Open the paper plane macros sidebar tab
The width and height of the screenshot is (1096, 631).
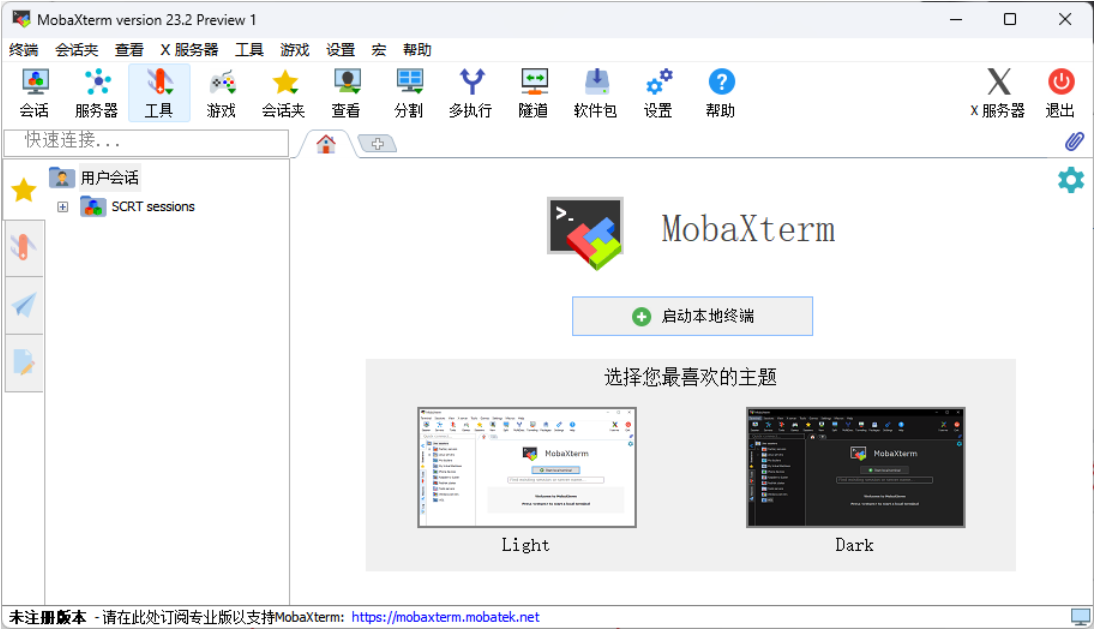(x=24, y=305)
